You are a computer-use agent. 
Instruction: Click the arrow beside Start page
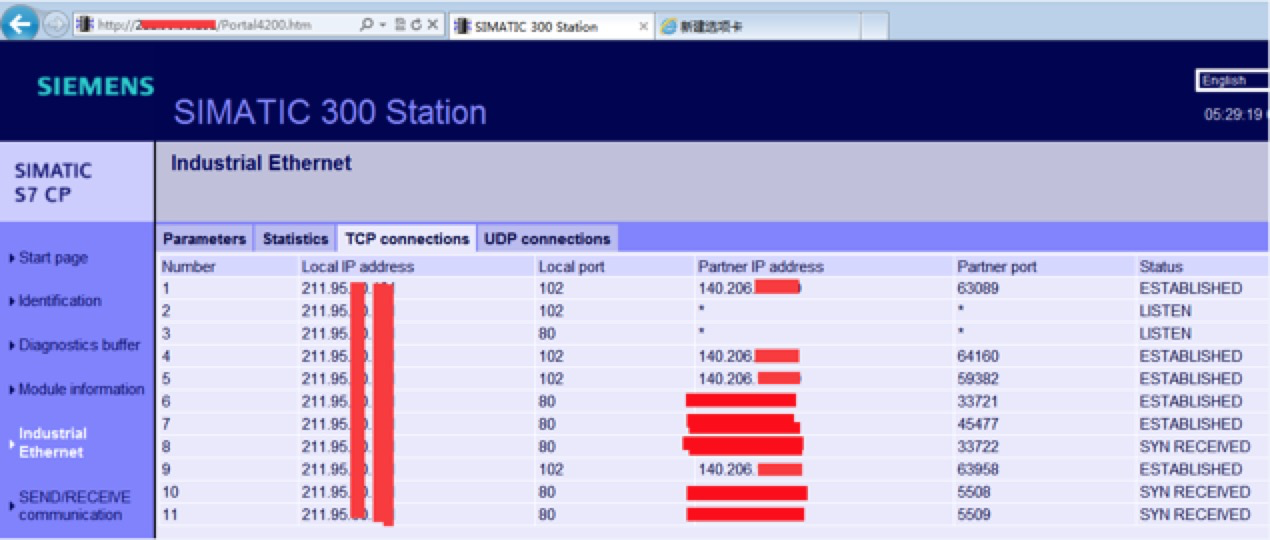point(11,258)
